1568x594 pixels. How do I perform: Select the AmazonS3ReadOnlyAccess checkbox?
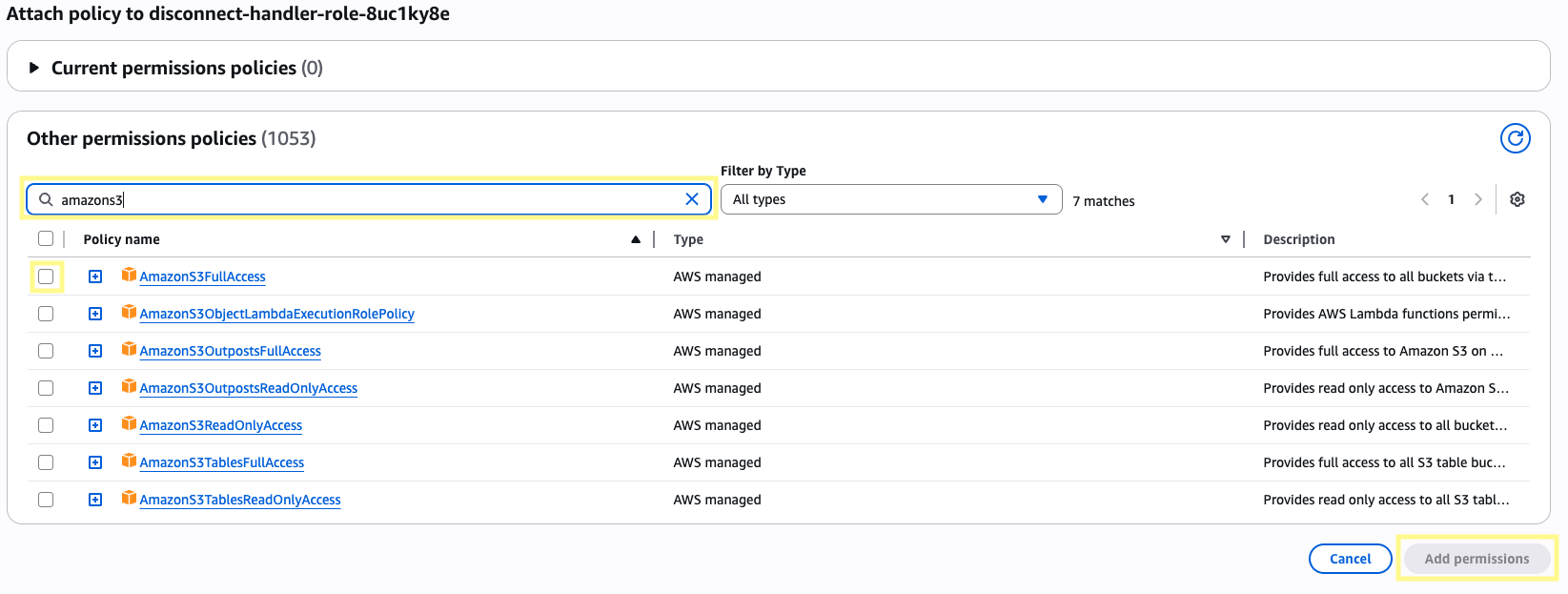pyautogui.click(x=46, y=425)
